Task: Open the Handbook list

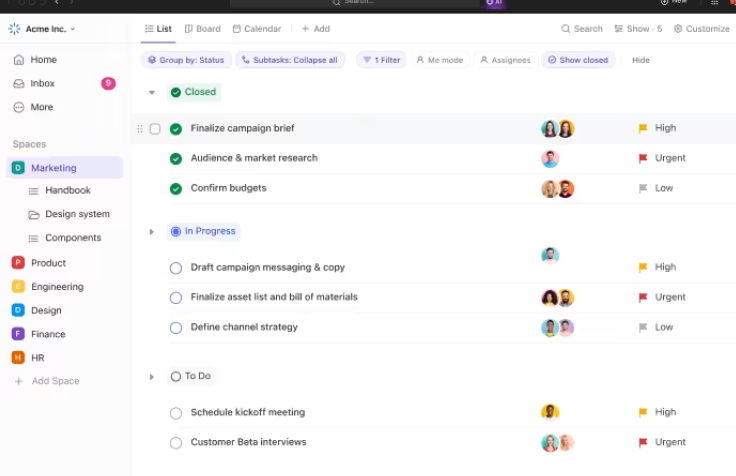Action: click(68, 190)
